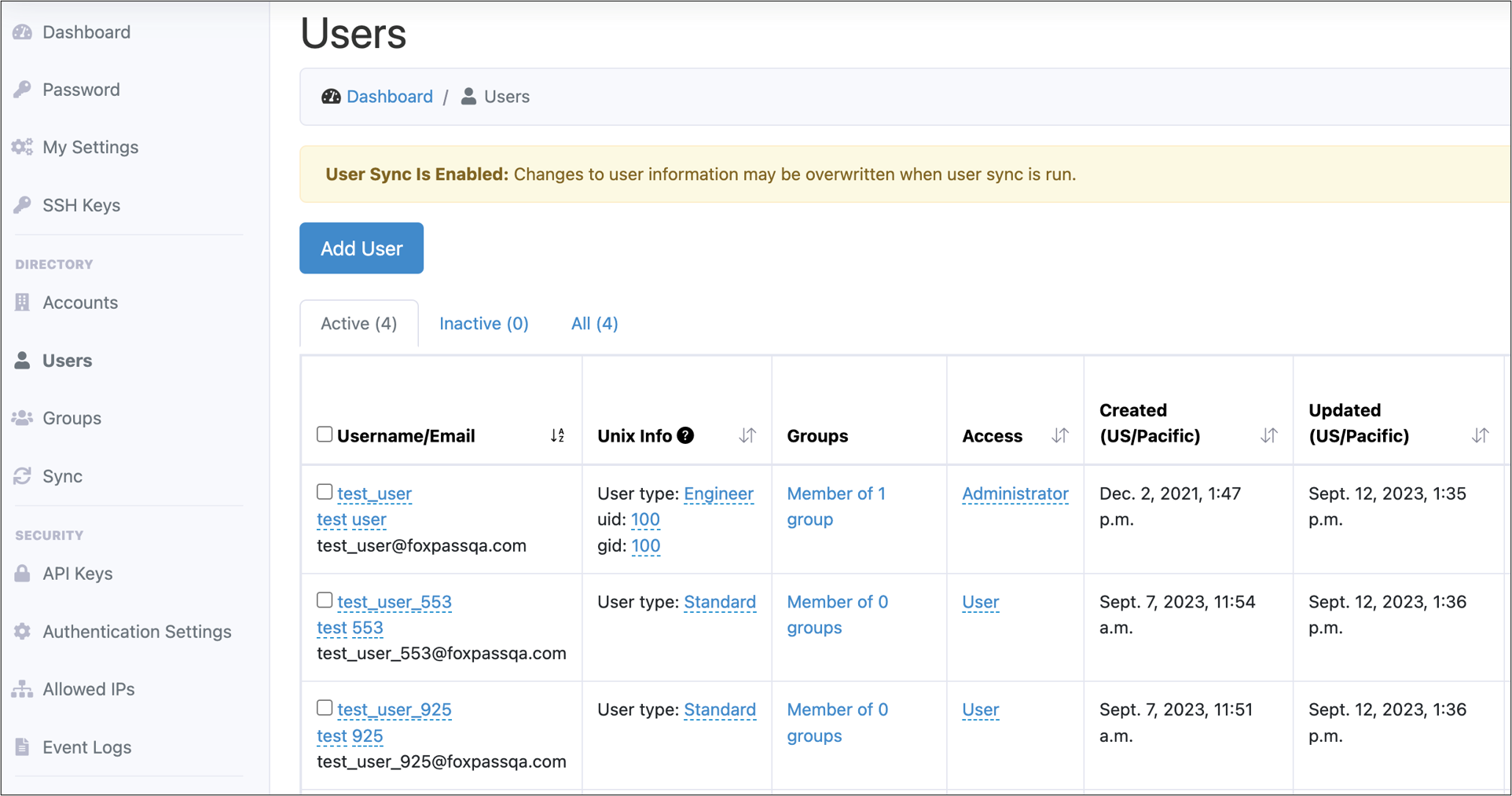
Task: Open the Administrator access link
Action: (1015, 493)
